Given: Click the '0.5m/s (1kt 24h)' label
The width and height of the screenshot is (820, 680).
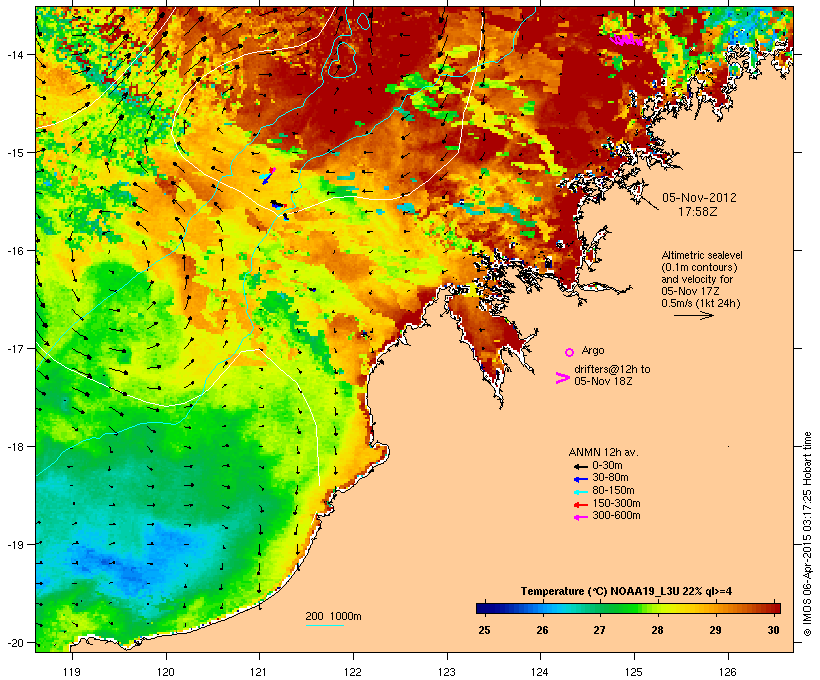Looking at the screenshot, I should click(701, 303).
